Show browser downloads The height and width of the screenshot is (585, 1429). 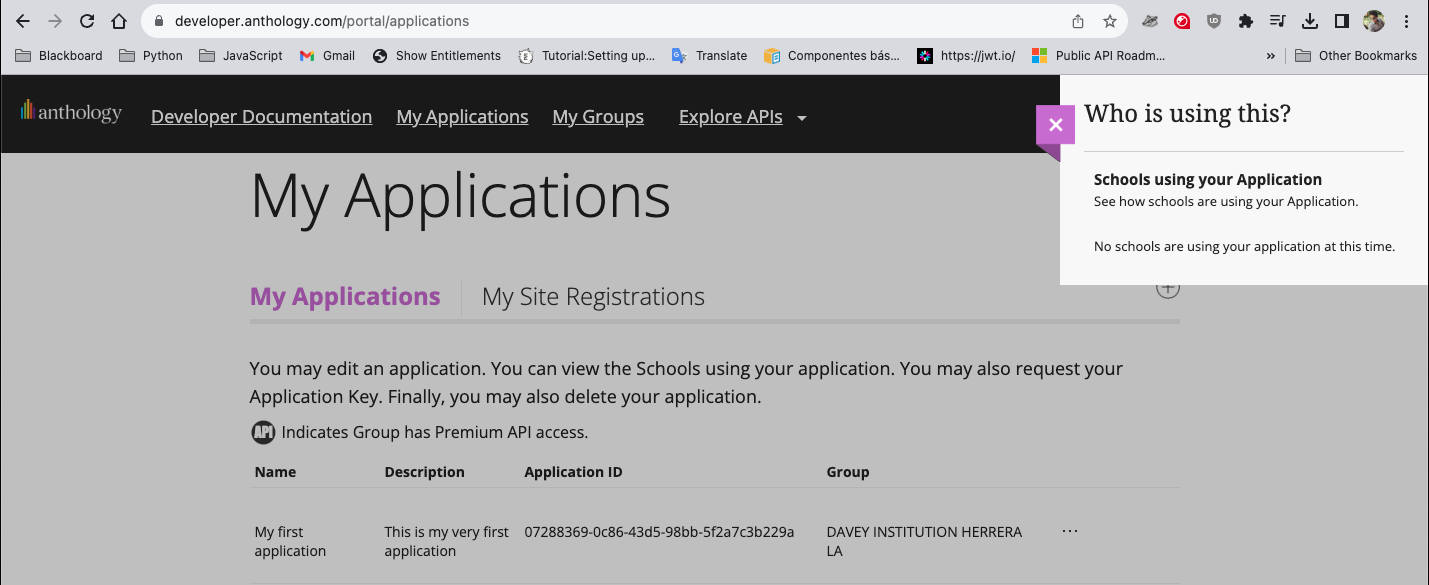coord(1310,21)
